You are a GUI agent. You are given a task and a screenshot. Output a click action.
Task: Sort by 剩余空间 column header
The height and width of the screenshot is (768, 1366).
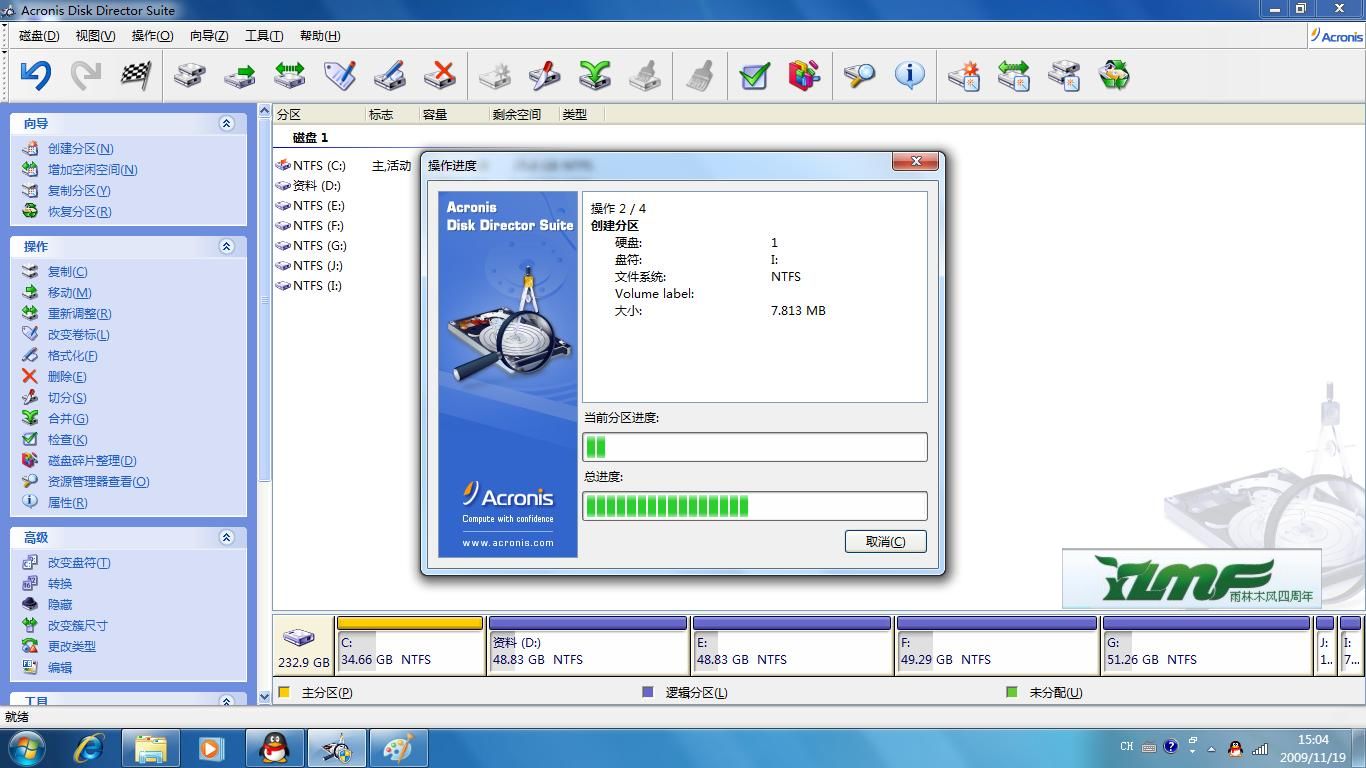(x=522, y=115)
